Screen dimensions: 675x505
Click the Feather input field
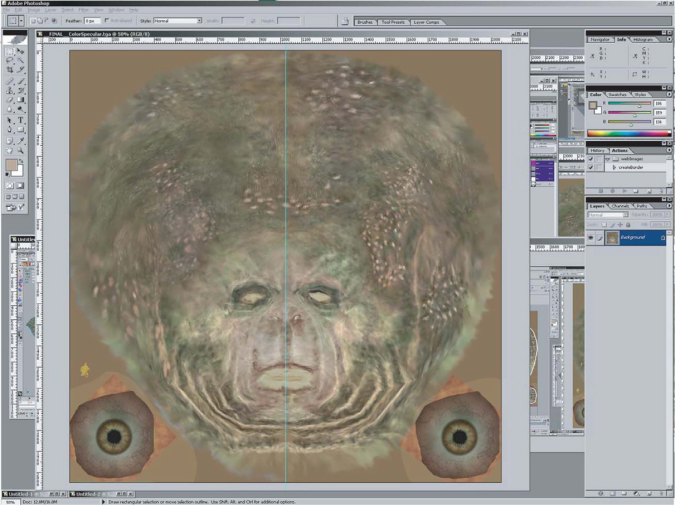pos(92,20)
